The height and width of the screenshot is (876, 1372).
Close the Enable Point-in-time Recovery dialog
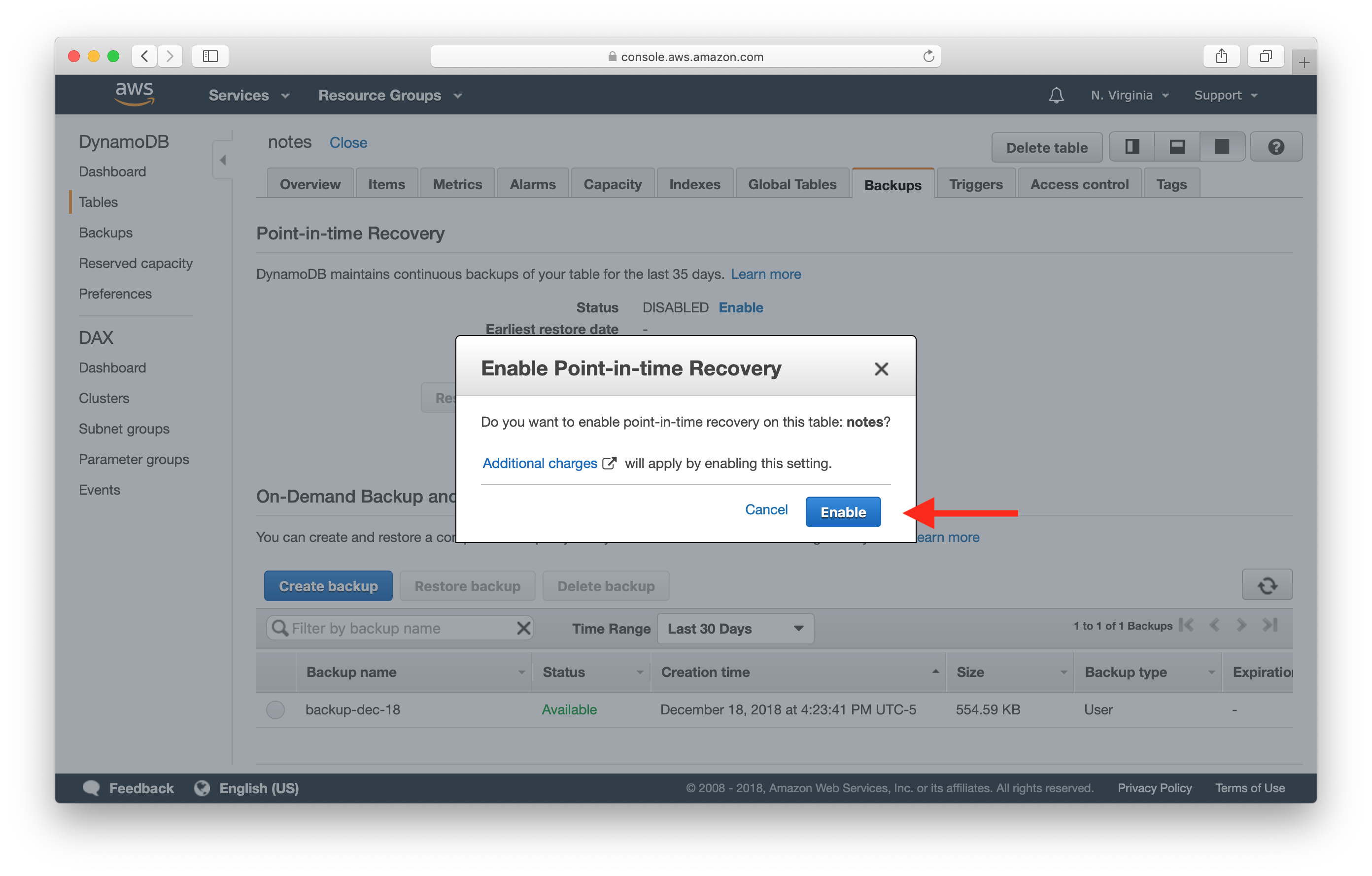tap(881, 369)
